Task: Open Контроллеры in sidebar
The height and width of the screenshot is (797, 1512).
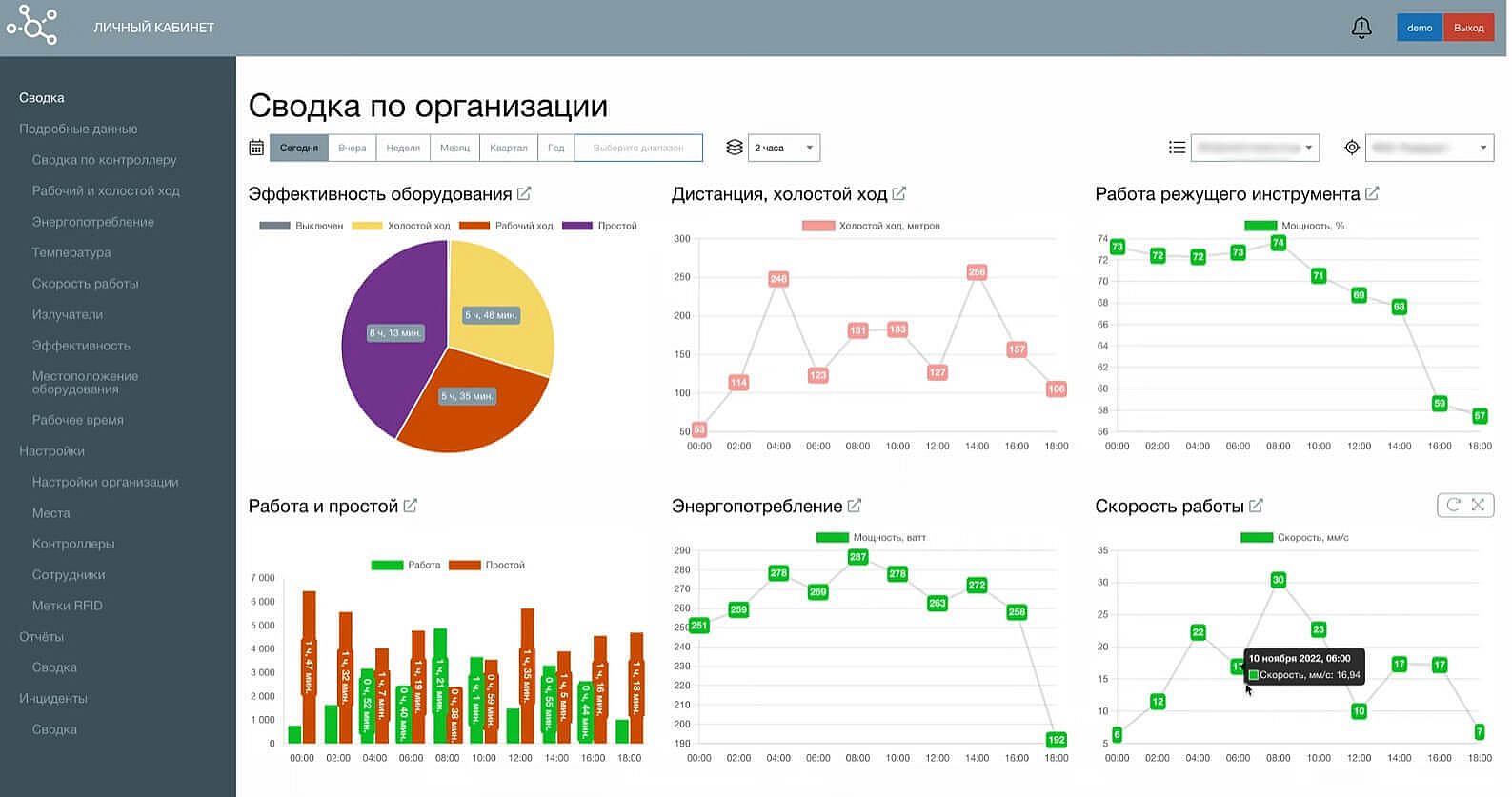Action: (x=73, y=544)
